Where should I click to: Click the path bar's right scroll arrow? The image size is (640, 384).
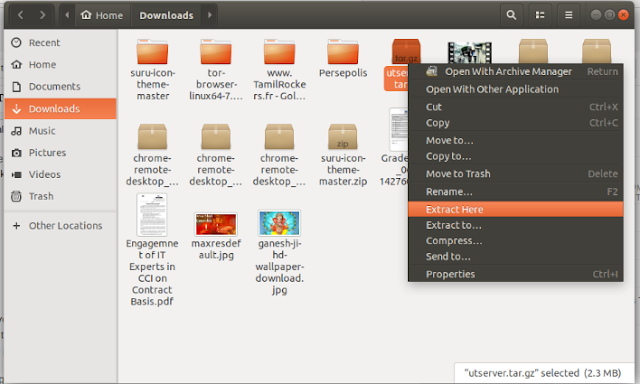(210, 15)
